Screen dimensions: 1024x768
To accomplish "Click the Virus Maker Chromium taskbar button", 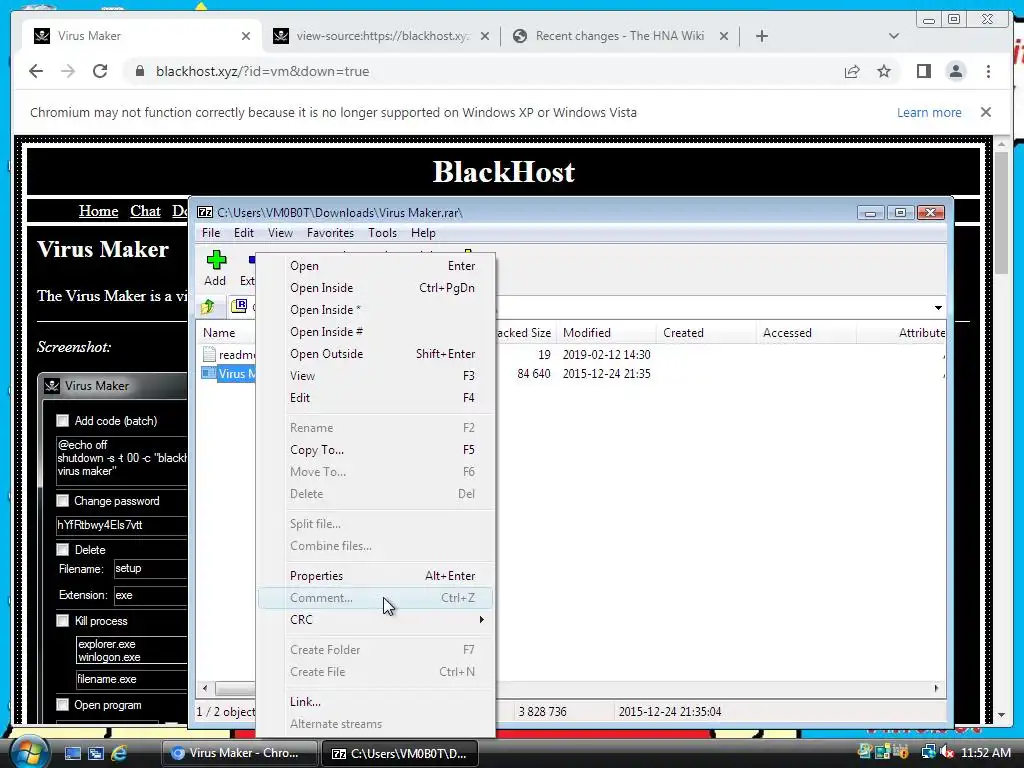I will pos(239,753).
